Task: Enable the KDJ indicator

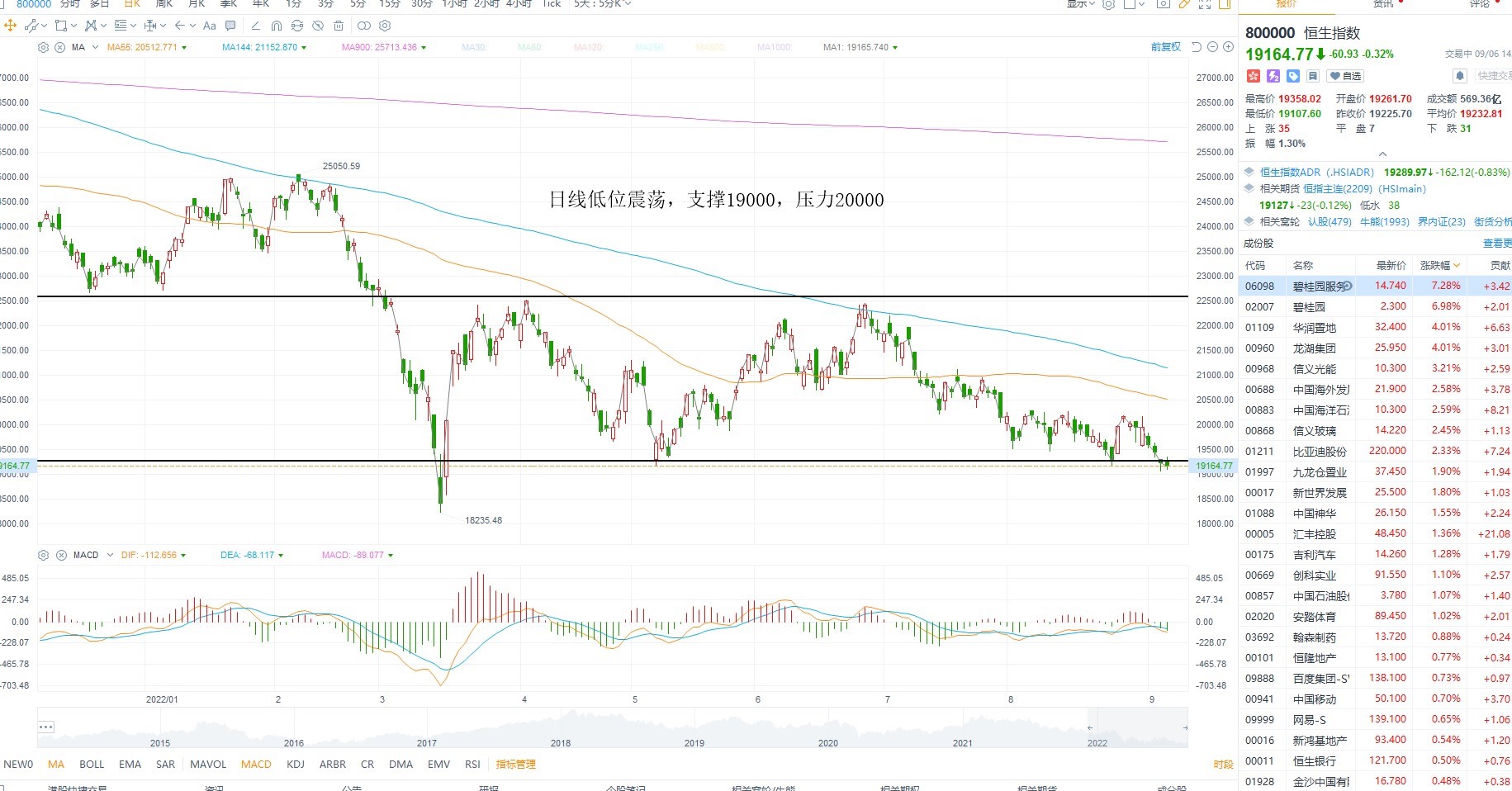Action: pyautogui.click(x=296, y=764)
